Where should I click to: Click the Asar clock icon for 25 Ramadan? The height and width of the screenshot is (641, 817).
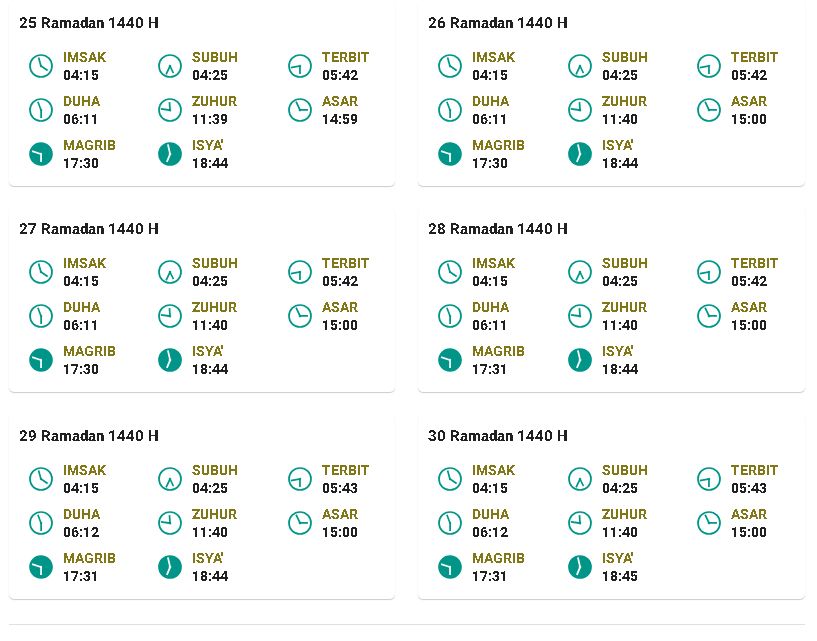click(x=300, y=110)
